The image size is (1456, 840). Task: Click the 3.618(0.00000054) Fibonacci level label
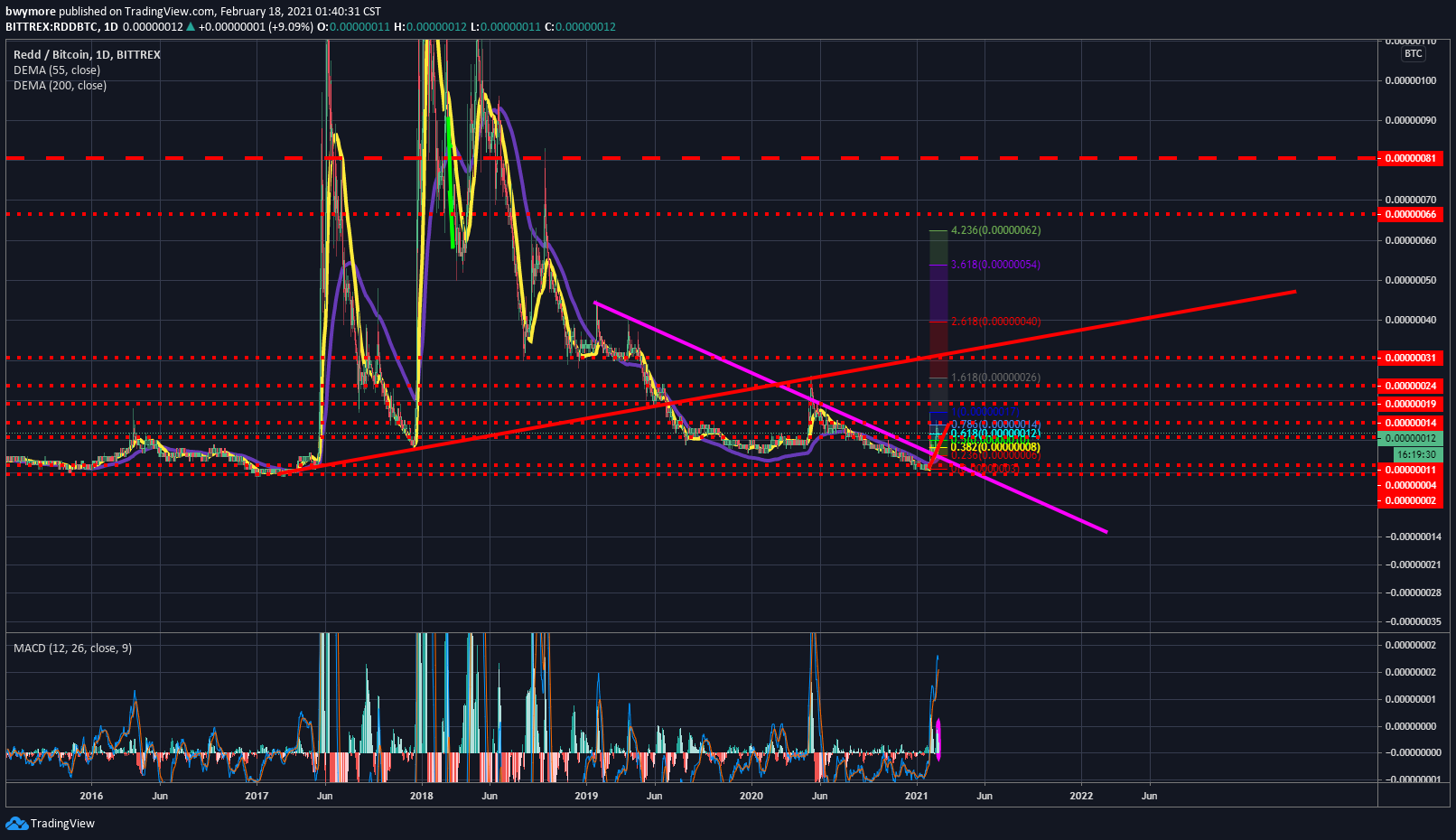pos(995,265)
